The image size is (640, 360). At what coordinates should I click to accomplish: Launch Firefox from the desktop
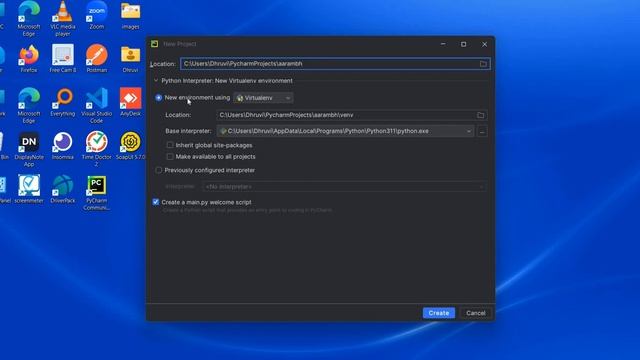(x=29, y=59)
